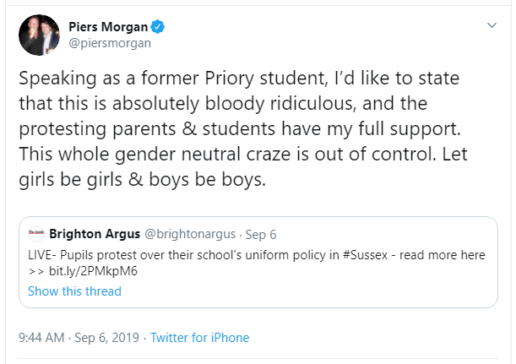Open Piers Morgan's profile picture

coord(39,35)
